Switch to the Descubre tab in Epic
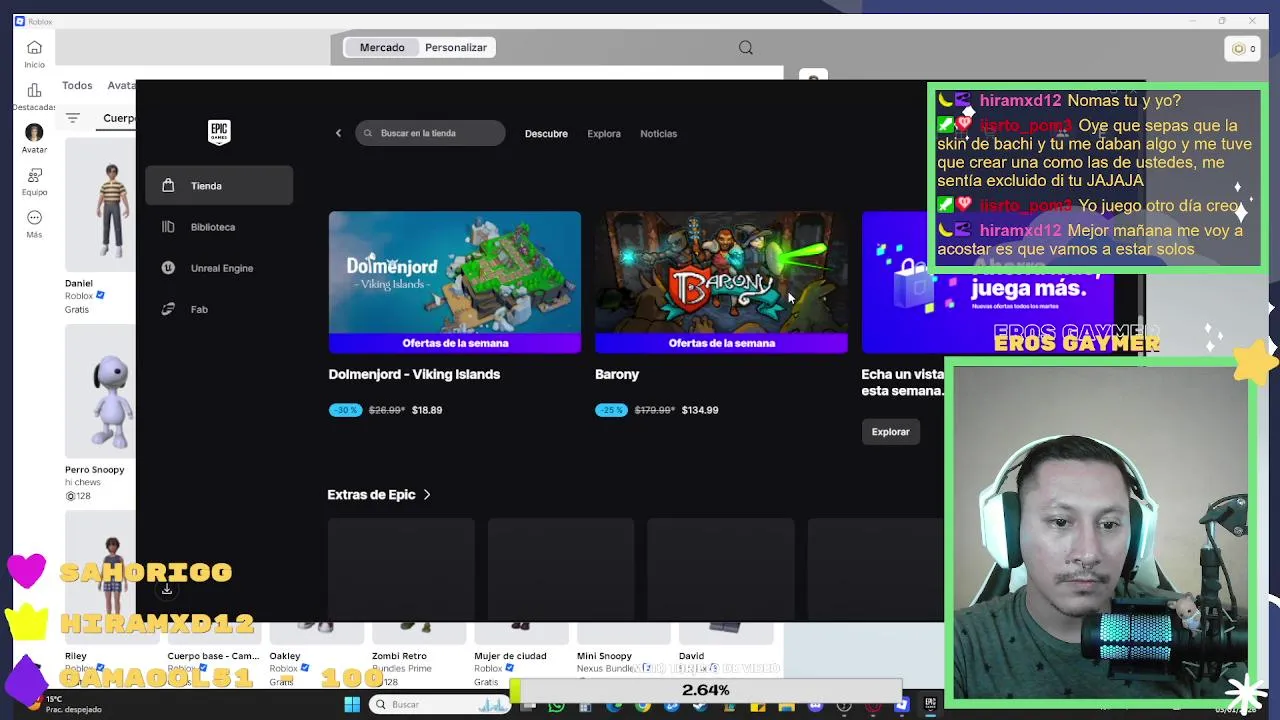 (x=546, y=133)
